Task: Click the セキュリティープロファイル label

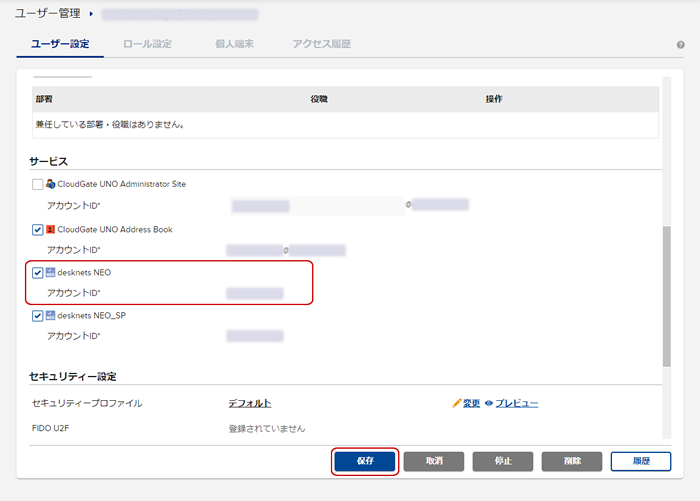Action: click(x=87, y=403)
